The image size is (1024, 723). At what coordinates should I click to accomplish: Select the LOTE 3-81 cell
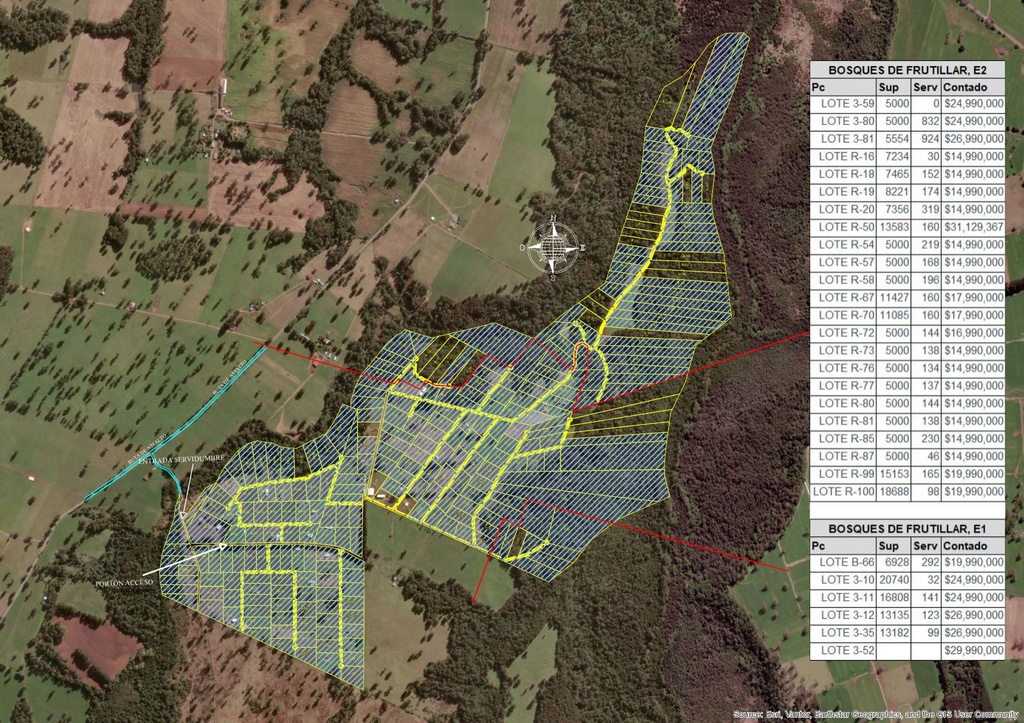point(843,139)
